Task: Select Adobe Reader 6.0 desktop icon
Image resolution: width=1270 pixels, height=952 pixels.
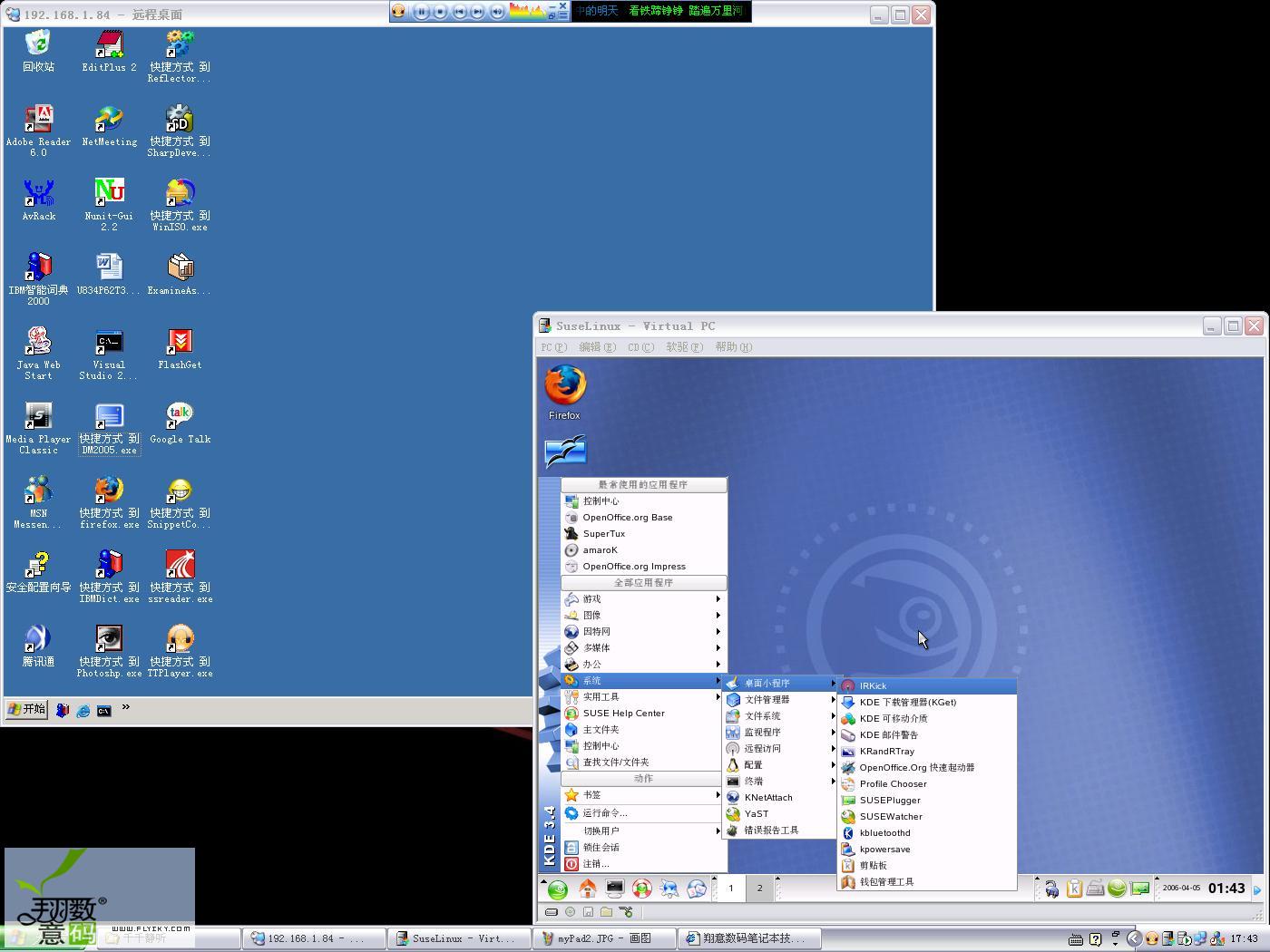Action: click(38, 131)
